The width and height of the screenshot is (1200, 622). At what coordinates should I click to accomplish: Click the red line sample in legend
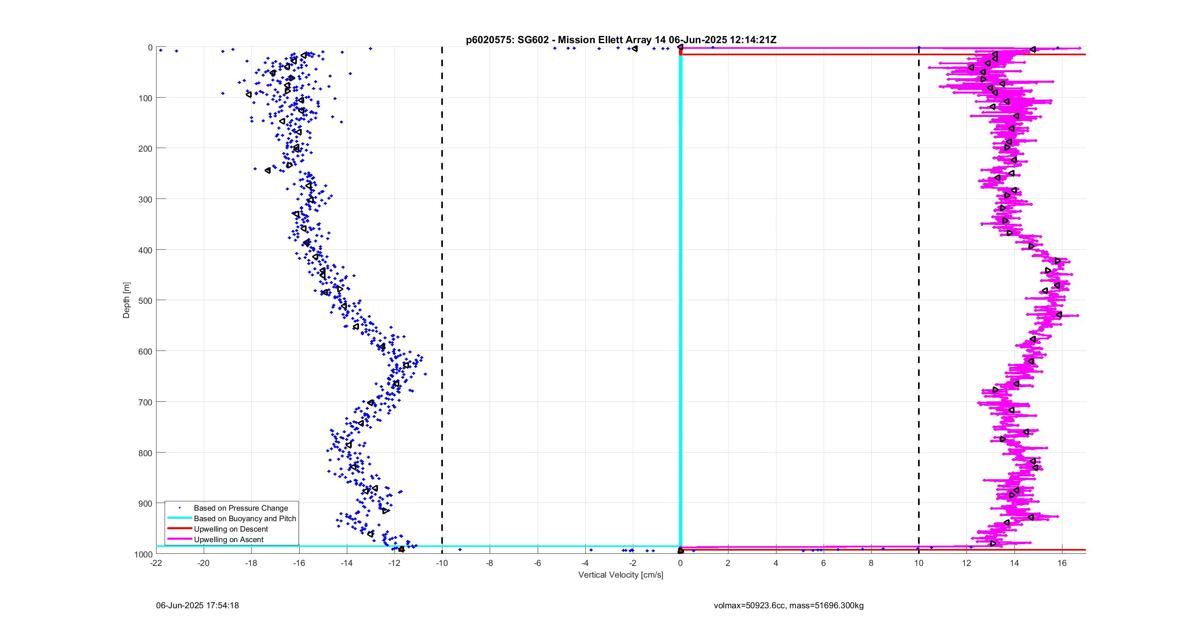pyautogui.click(x=178, y=529)
